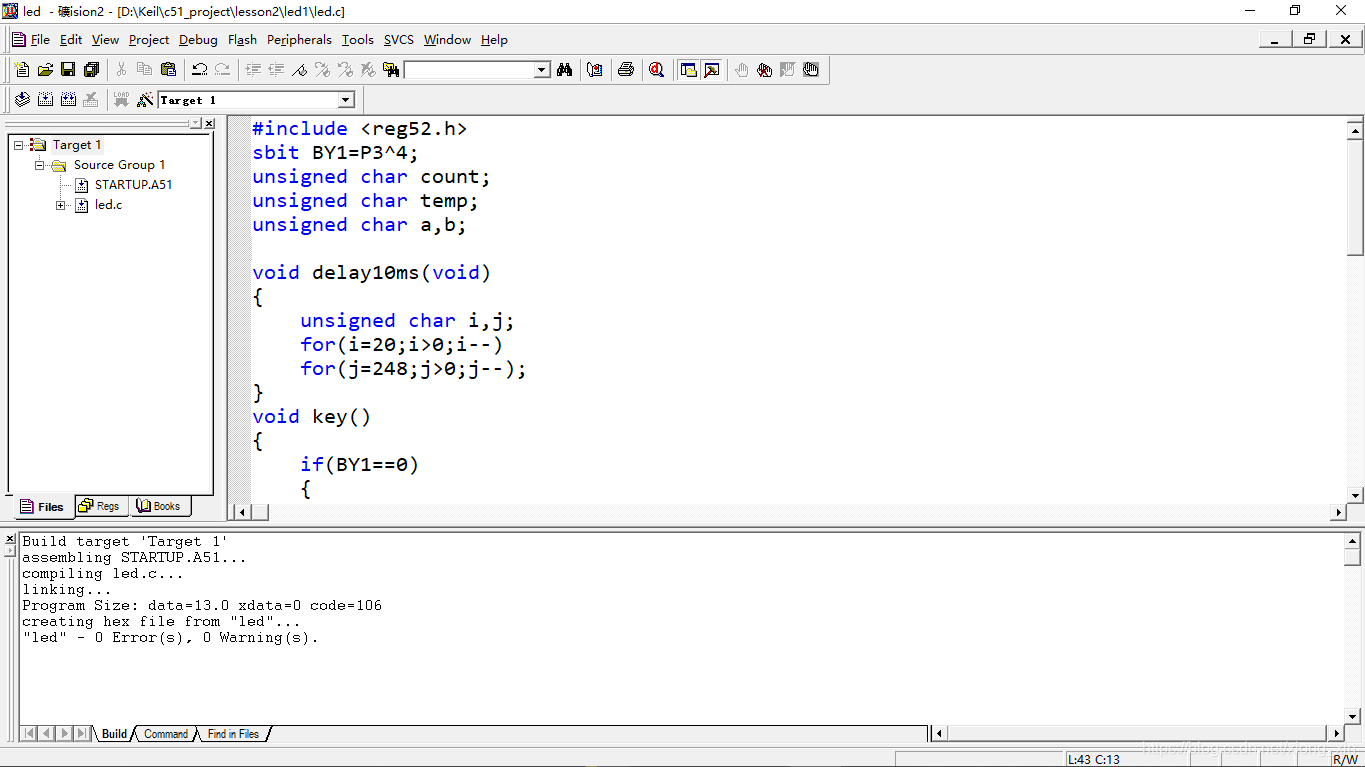This screenshot has width=1365, height=767.
Task: Switch to the Books tab
Action: [158, 506]
